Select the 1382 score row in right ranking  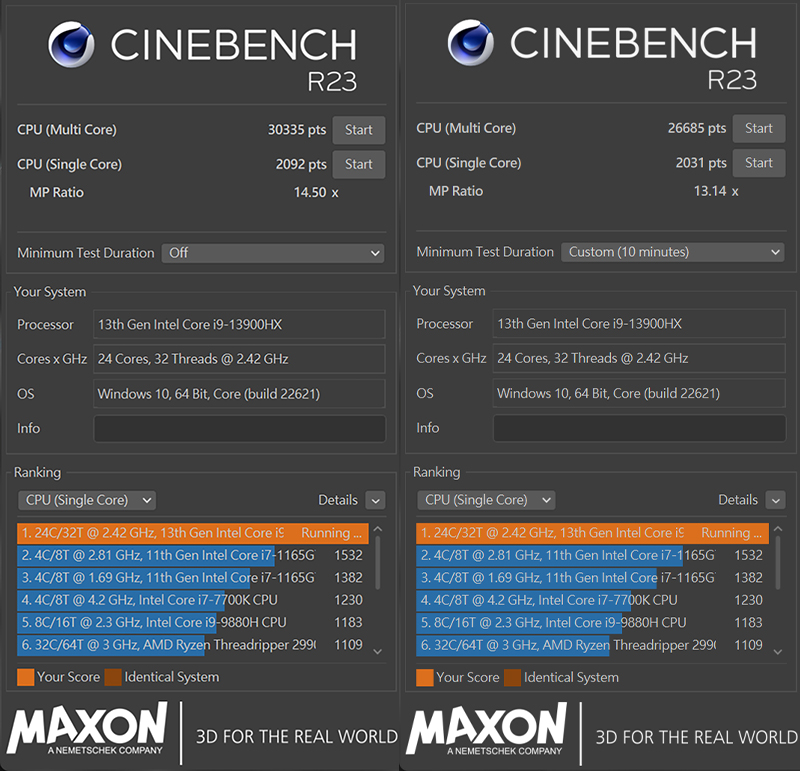[592, 578]
